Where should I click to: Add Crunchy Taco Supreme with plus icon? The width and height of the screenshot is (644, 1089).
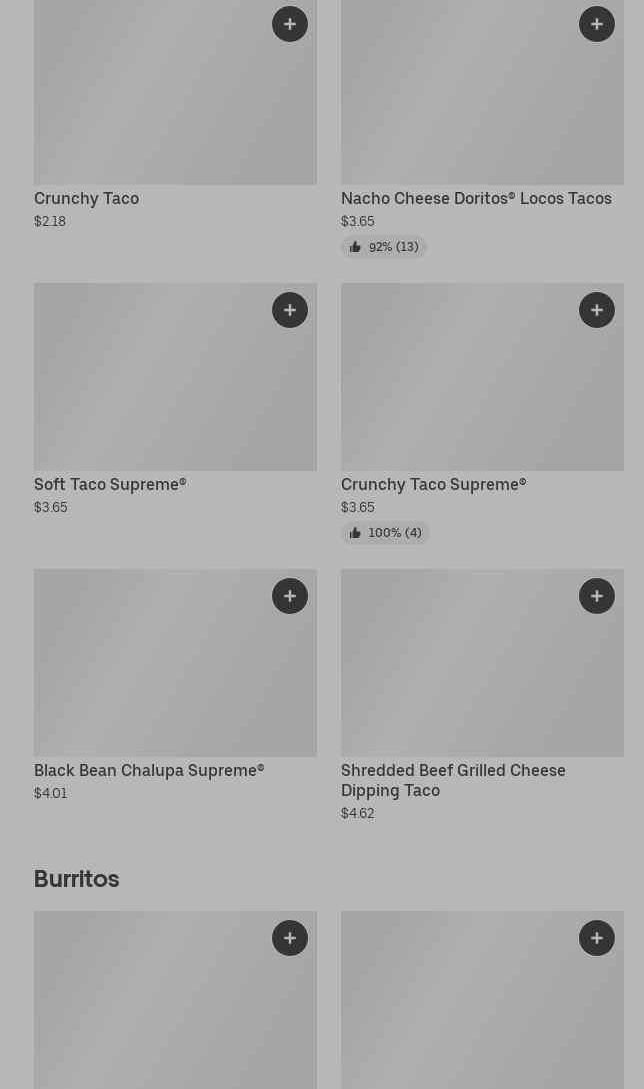[x=597, y=310]
